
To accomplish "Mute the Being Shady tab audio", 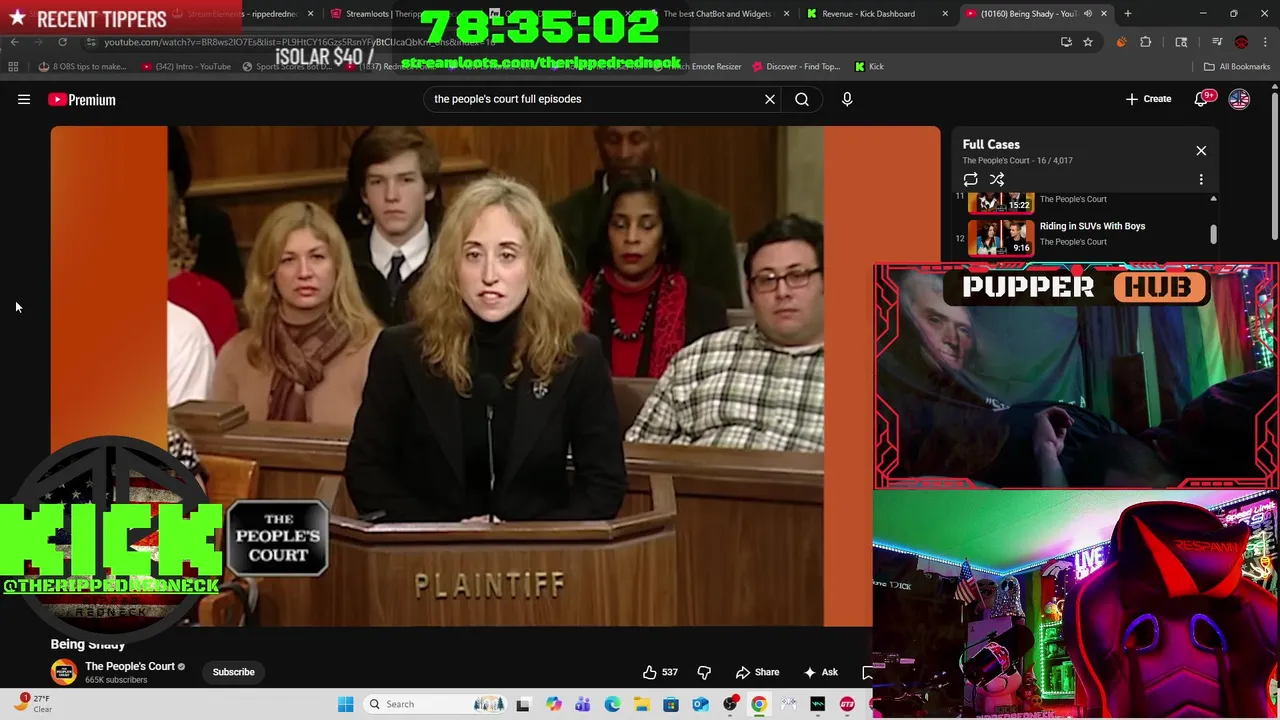I will (1087, 14).
